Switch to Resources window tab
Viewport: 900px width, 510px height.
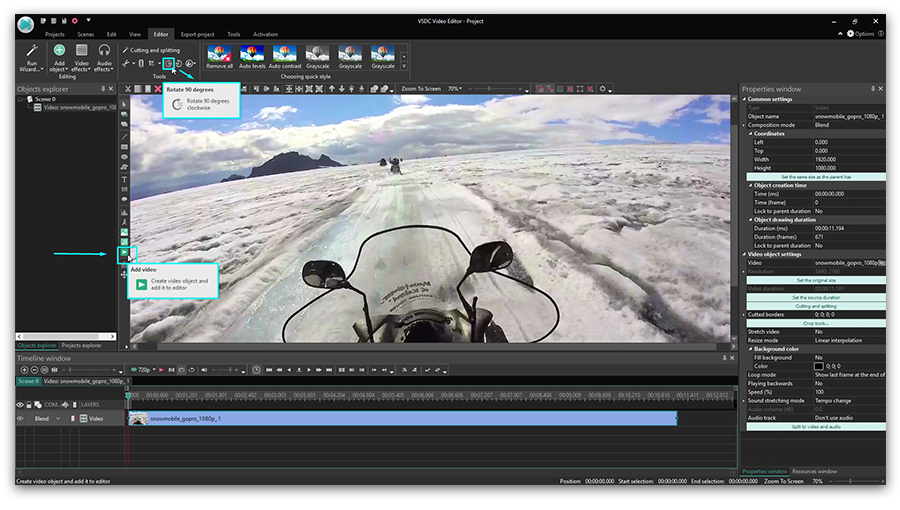(814, 471)
